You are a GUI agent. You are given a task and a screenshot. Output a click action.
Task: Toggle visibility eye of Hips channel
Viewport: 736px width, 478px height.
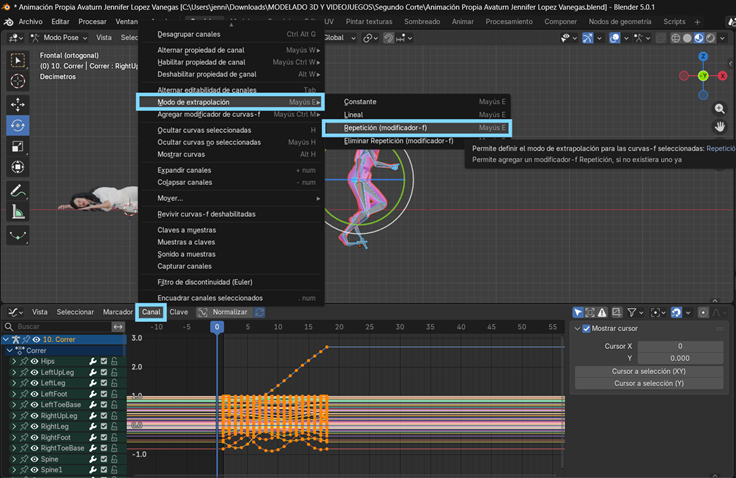(34, 362)
